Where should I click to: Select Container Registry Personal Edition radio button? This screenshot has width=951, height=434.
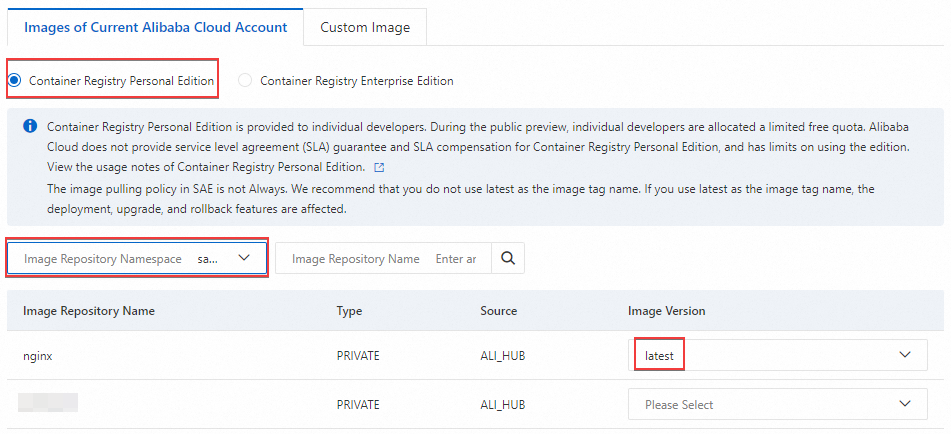(x=15, y=80)
